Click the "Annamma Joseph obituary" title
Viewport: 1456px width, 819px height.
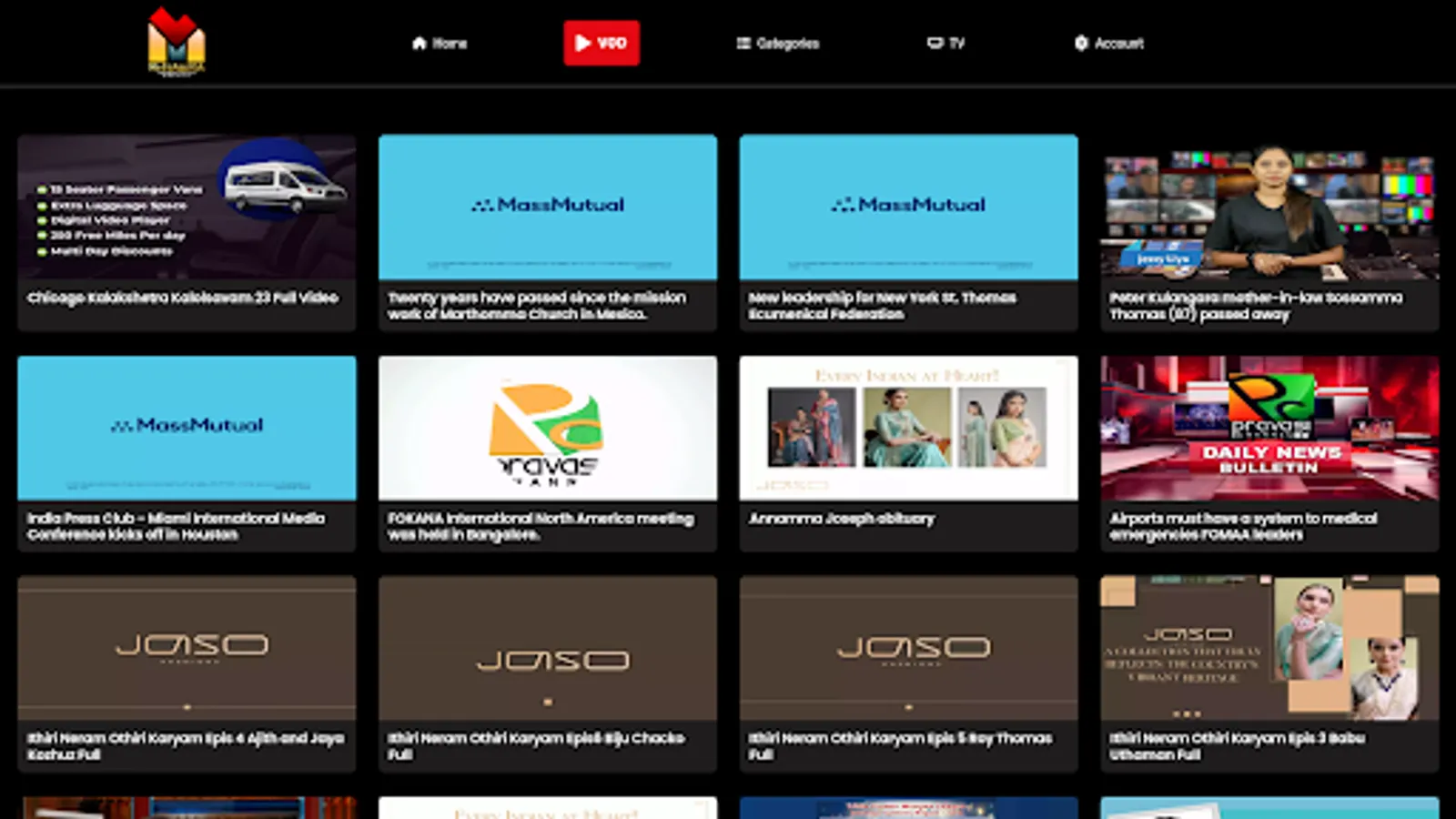coord(842,519)
